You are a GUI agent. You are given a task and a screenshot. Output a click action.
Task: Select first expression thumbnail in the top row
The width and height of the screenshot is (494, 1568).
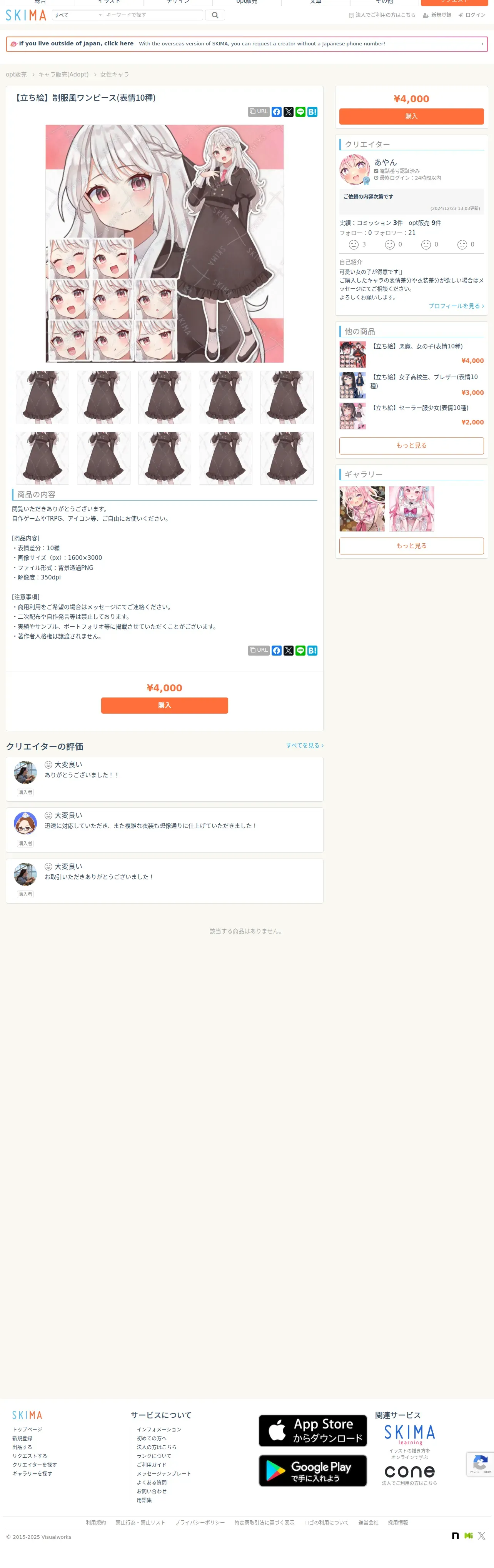point(43,398)
